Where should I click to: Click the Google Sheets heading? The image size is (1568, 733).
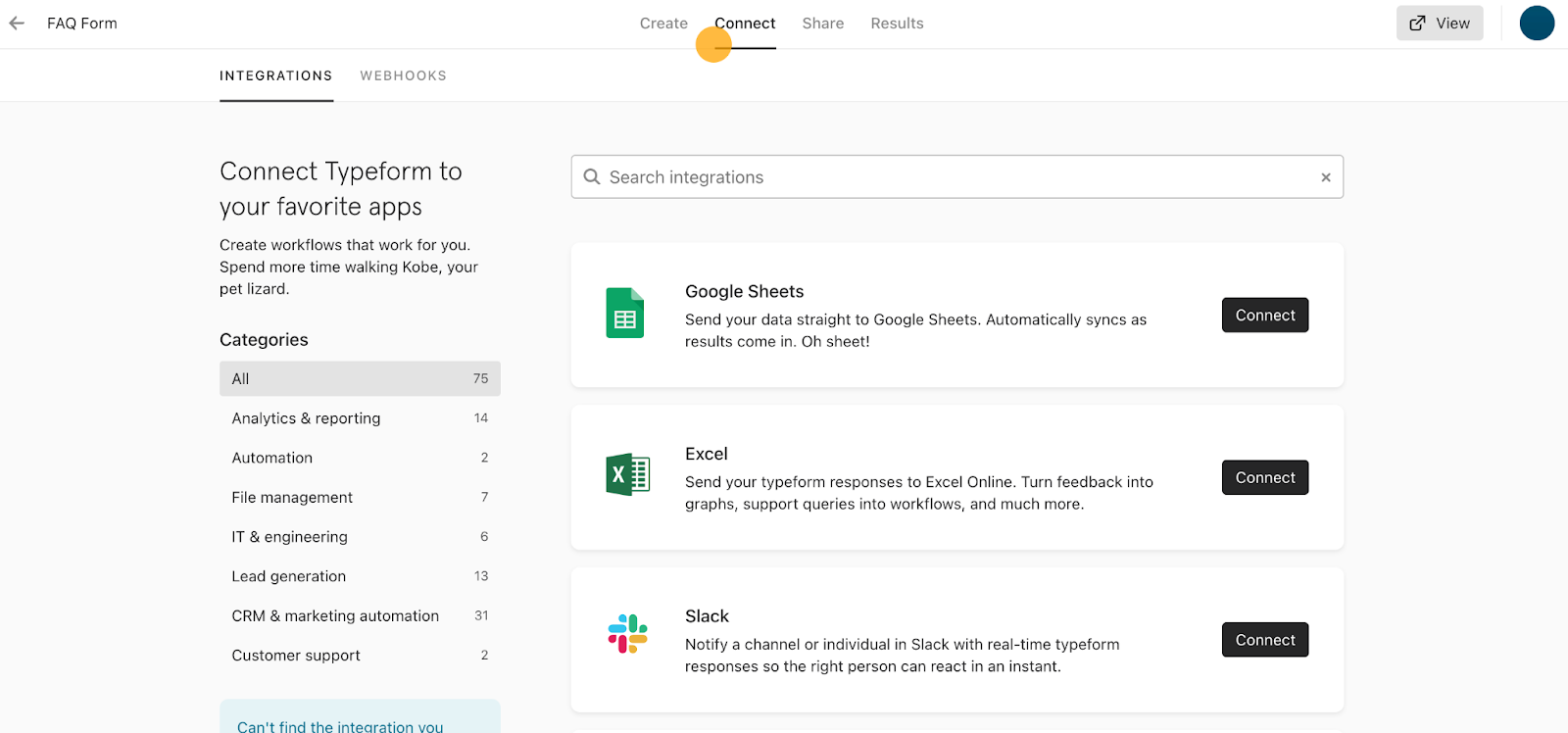click(745, 291)
